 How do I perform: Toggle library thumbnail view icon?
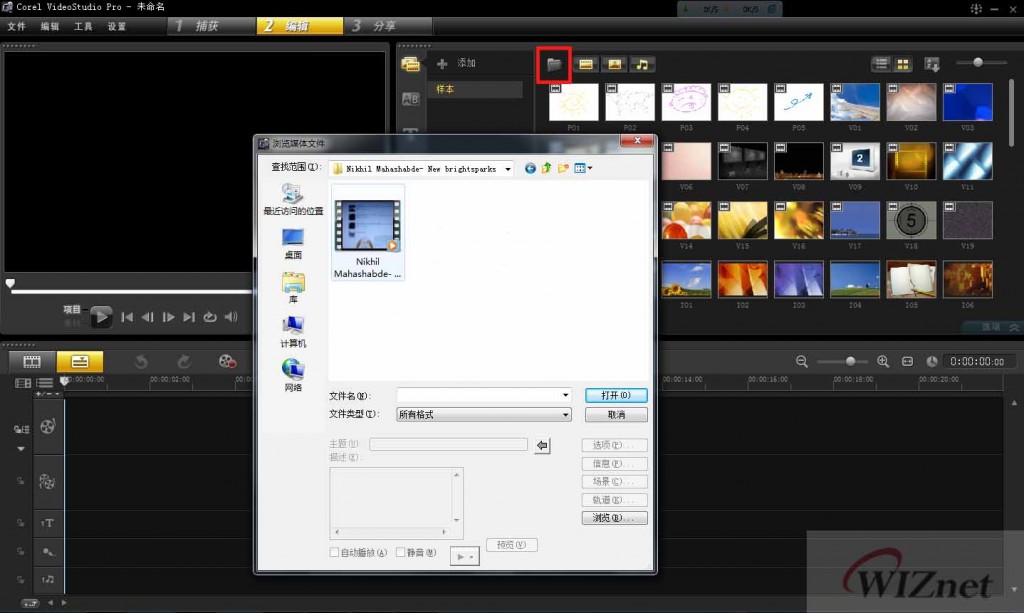point(903,64)
